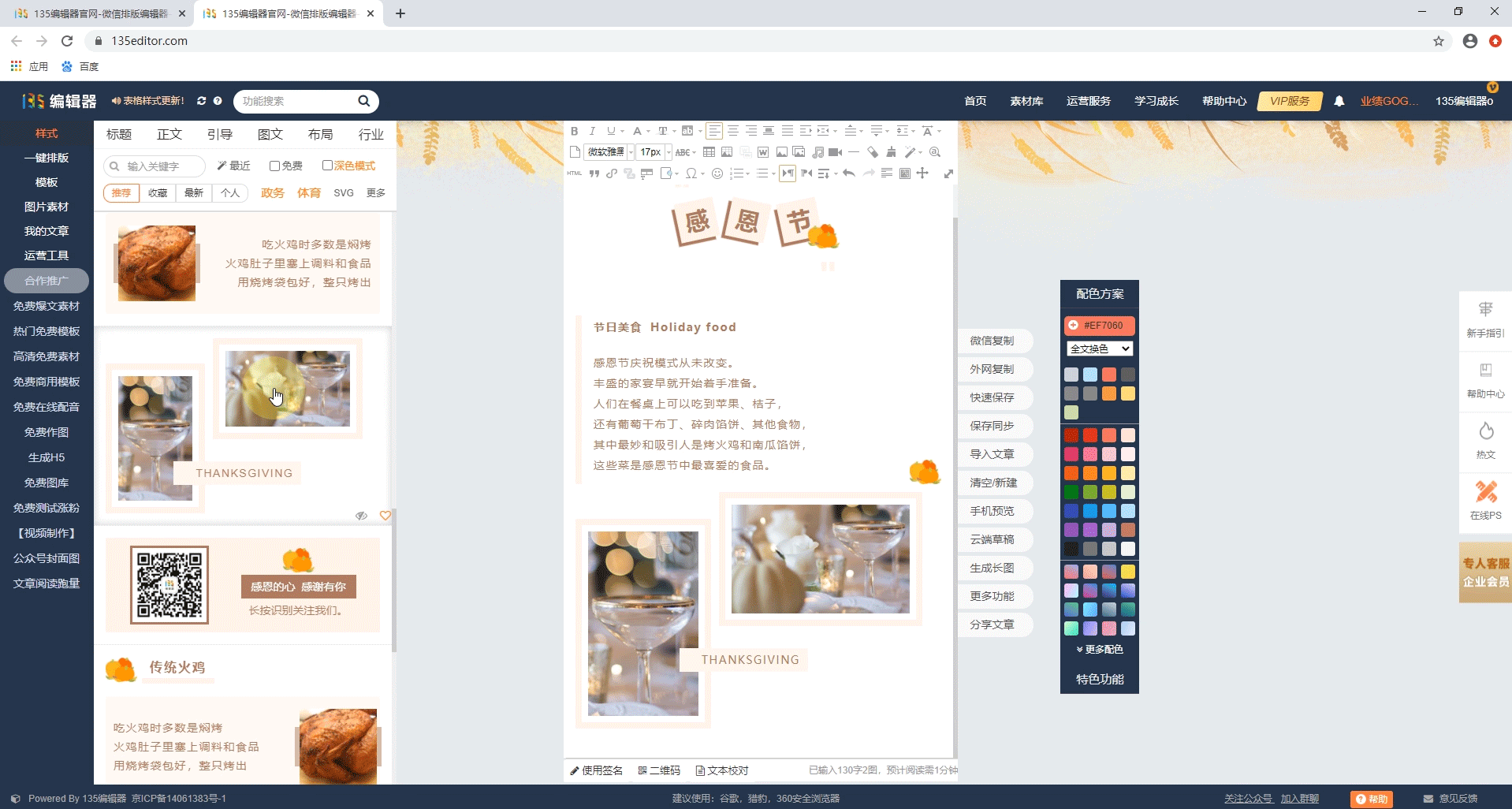Switch to the 图文 style tab
1512x809 pixels.
(270, 135)
